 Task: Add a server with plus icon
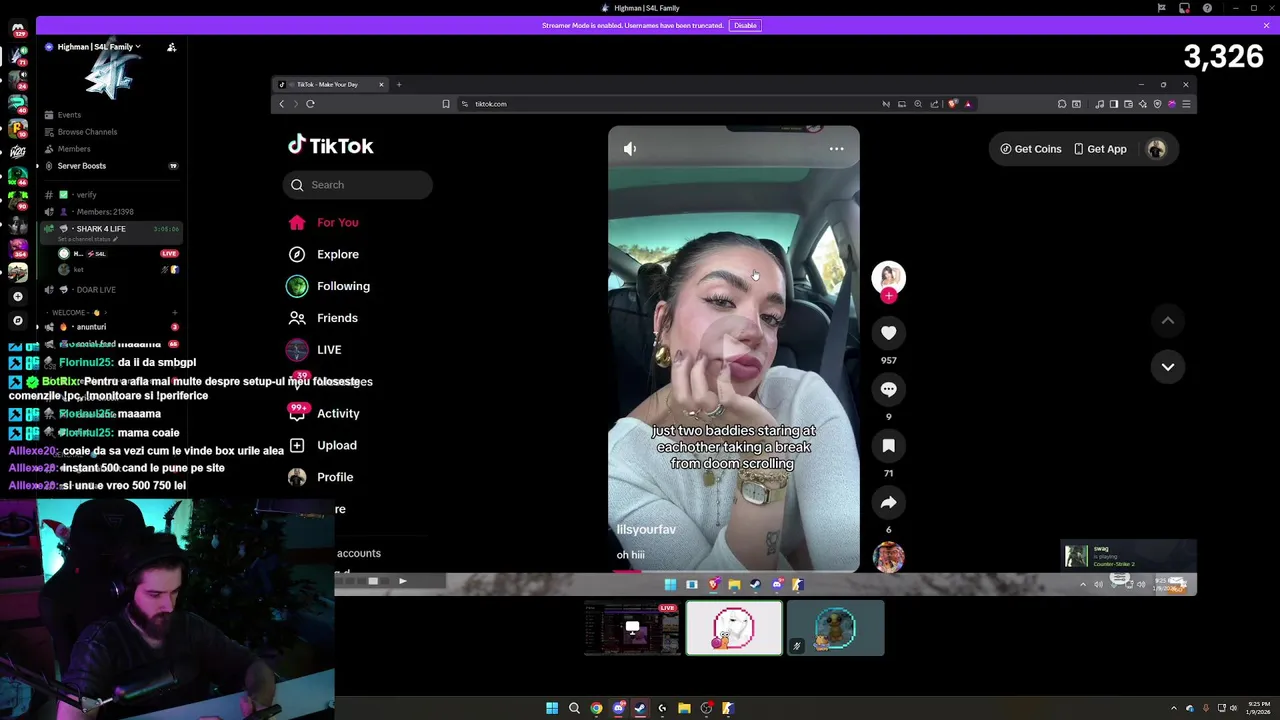[x=18, y=297]
